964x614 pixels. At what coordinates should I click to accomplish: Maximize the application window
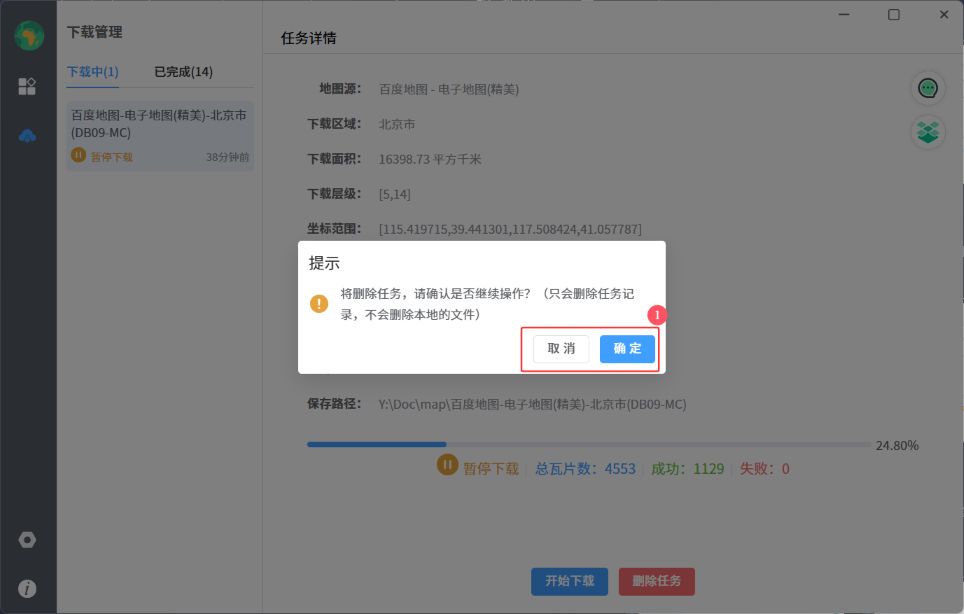[894, 14]
